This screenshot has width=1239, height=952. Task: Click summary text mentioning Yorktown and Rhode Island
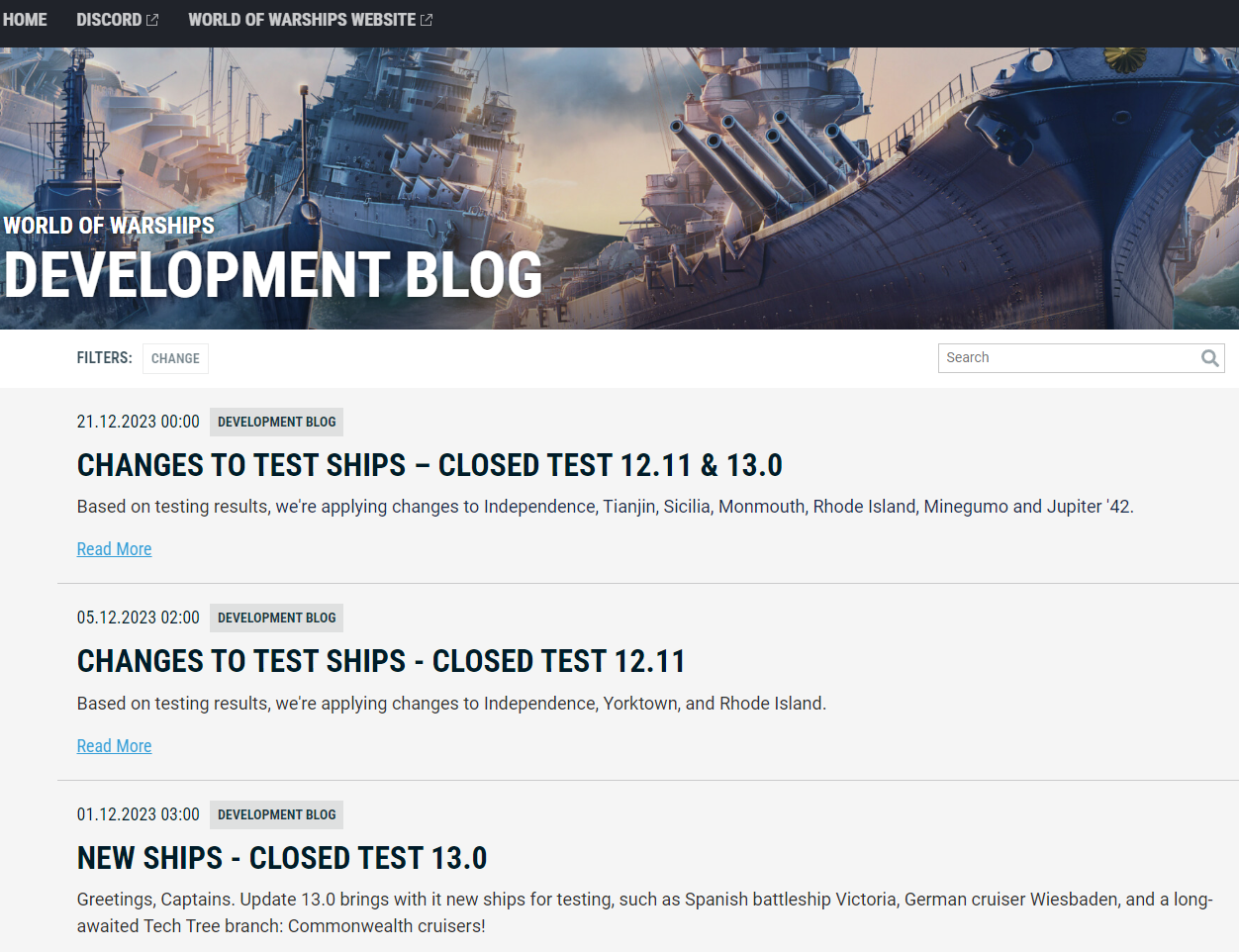click(x=451, y=704)
